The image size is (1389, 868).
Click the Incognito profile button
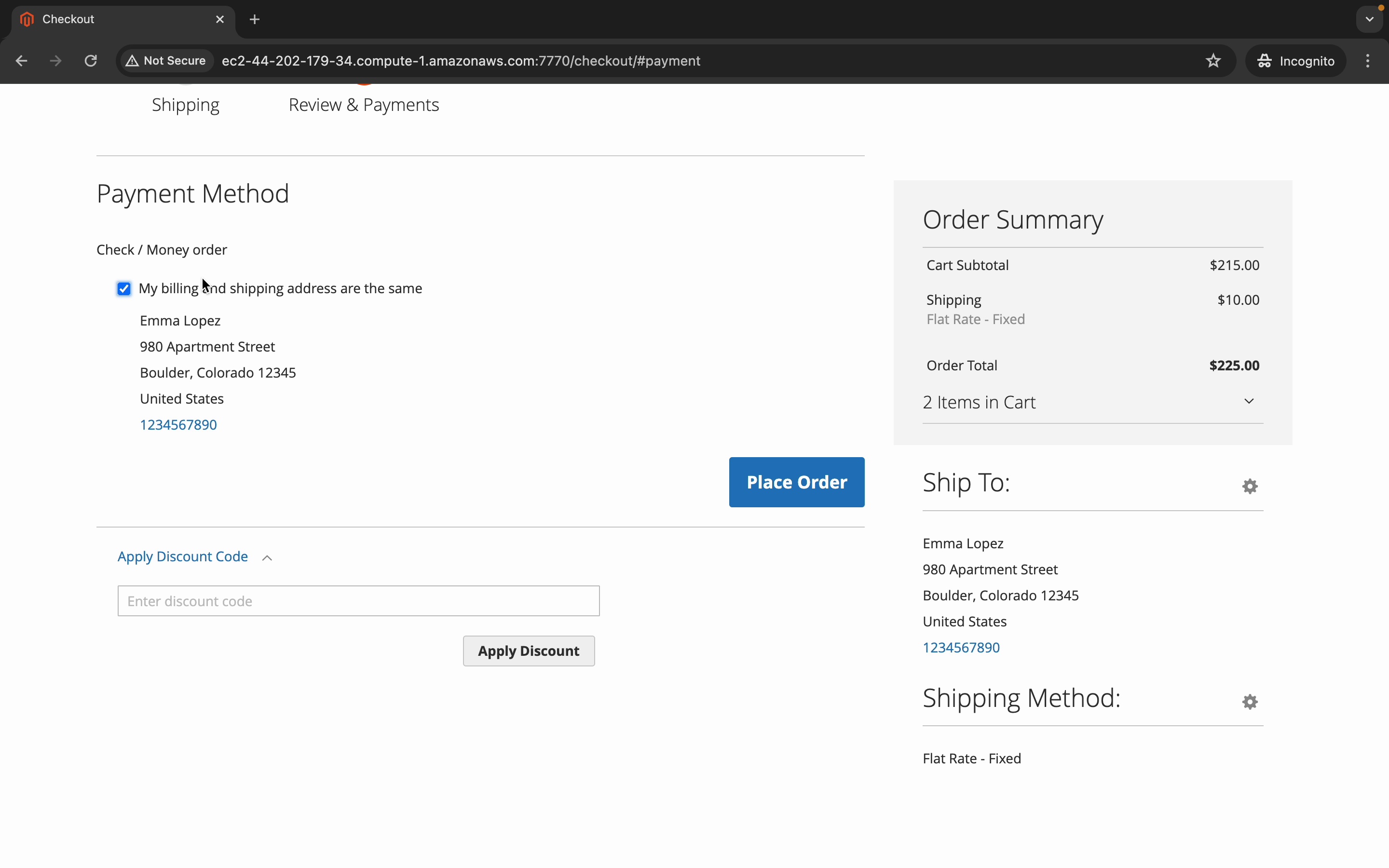click(1295, 61)
